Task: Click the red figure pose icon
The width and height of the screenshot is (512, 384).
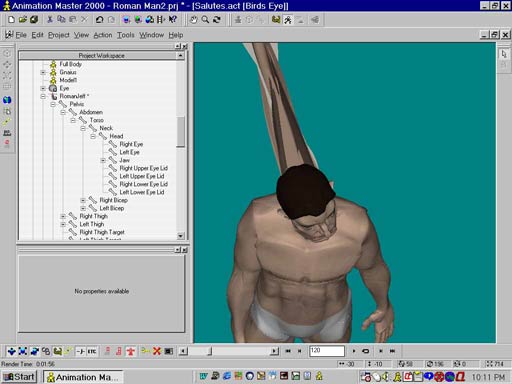Action: [x=130, y=351]
